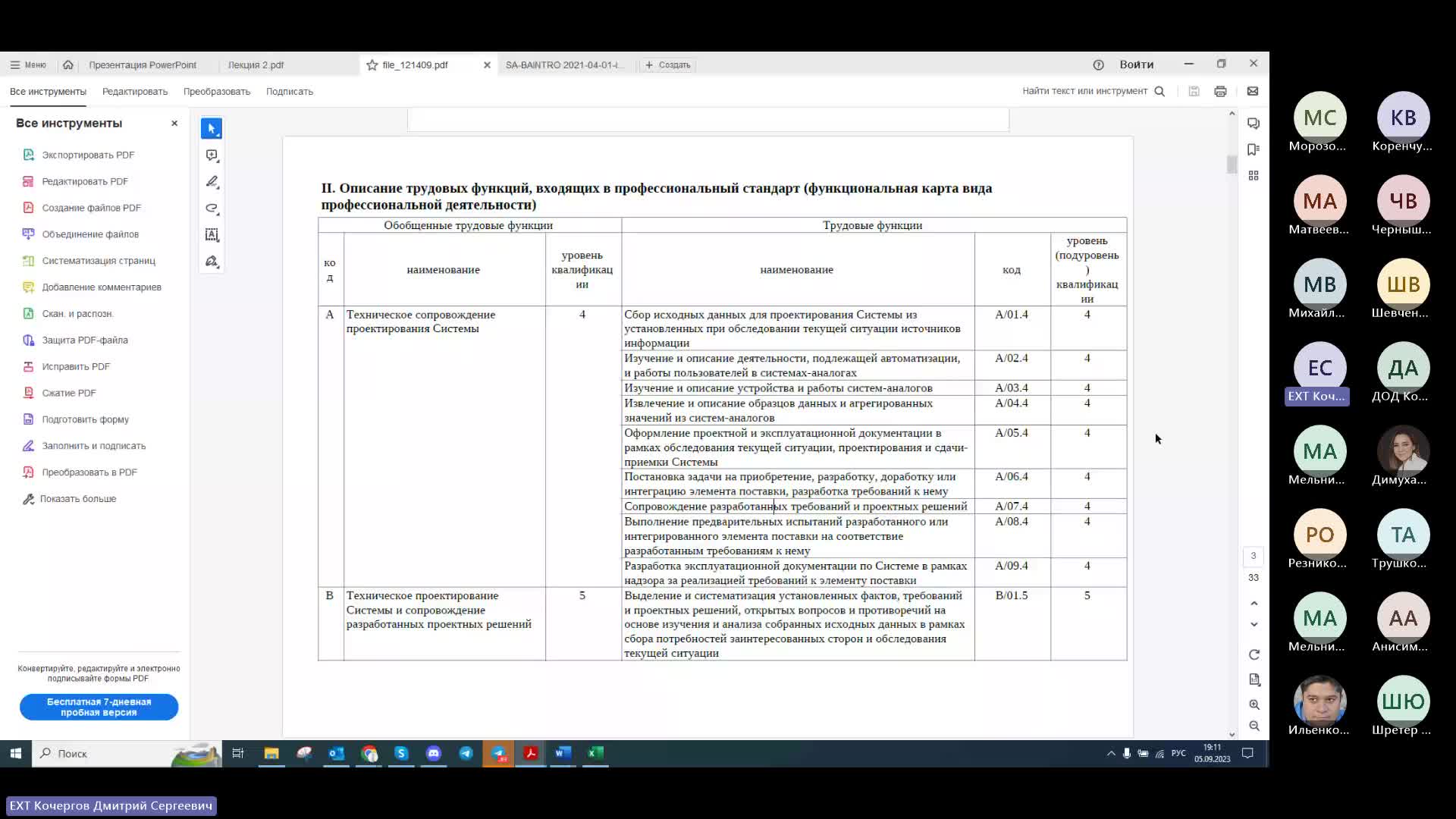Click scrollbar down arrow
The height and width of the screenshot is (819, 1456).
[1232, 734]
